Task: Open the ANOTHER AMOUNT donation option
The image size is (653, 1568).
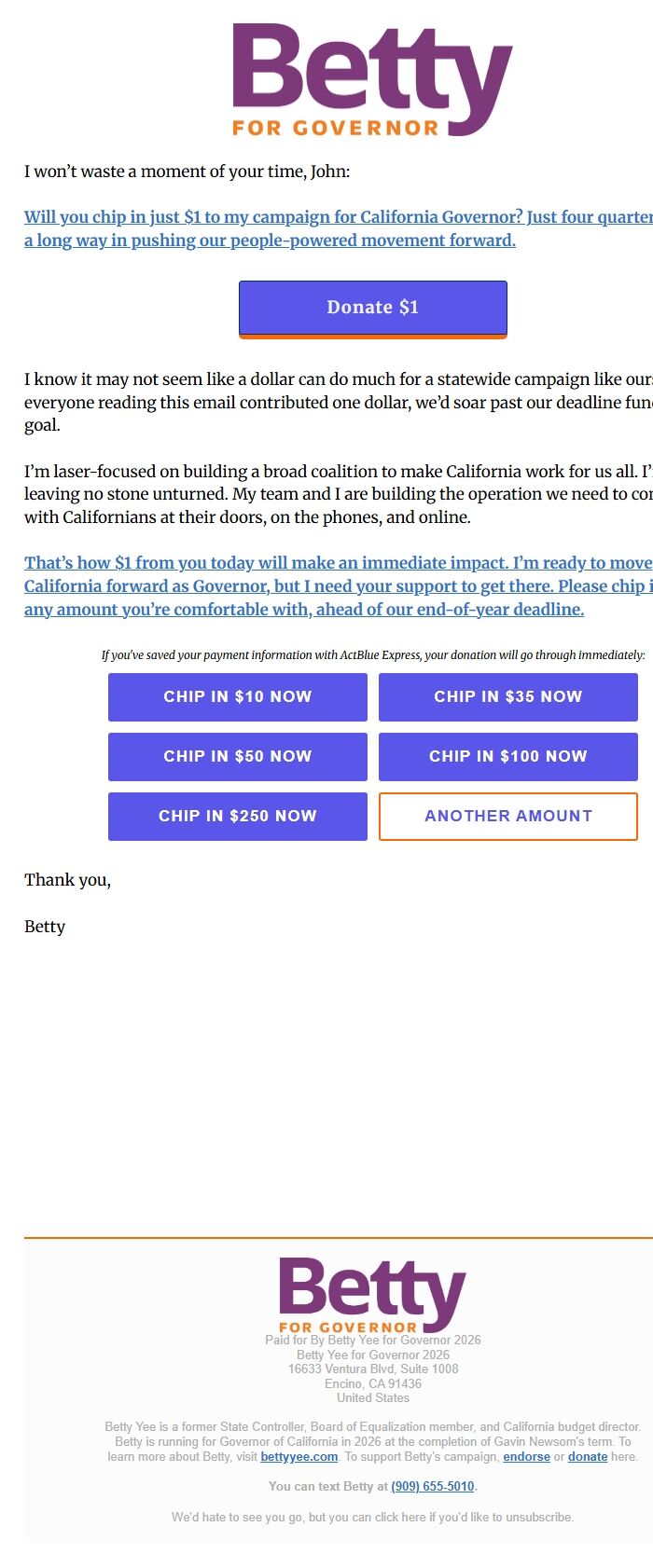Action: (x=507, y=816)
